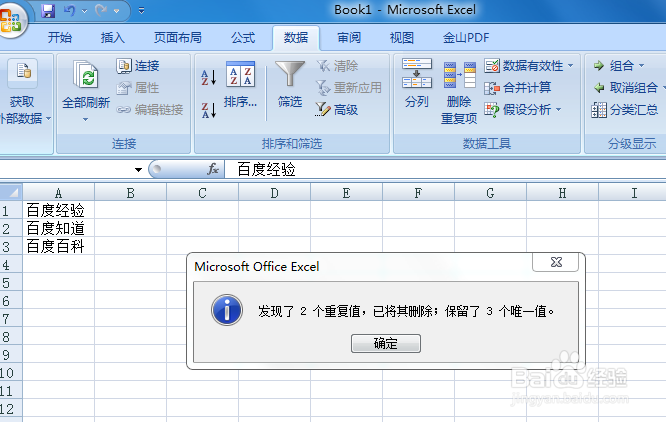Redo the last undone action
666x422 pixels.
coord(101,11)
